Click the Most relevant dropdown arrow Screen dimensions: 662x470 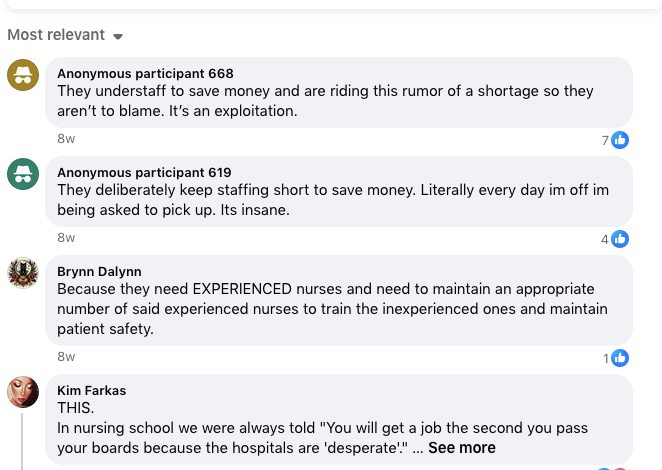[118, 36]
